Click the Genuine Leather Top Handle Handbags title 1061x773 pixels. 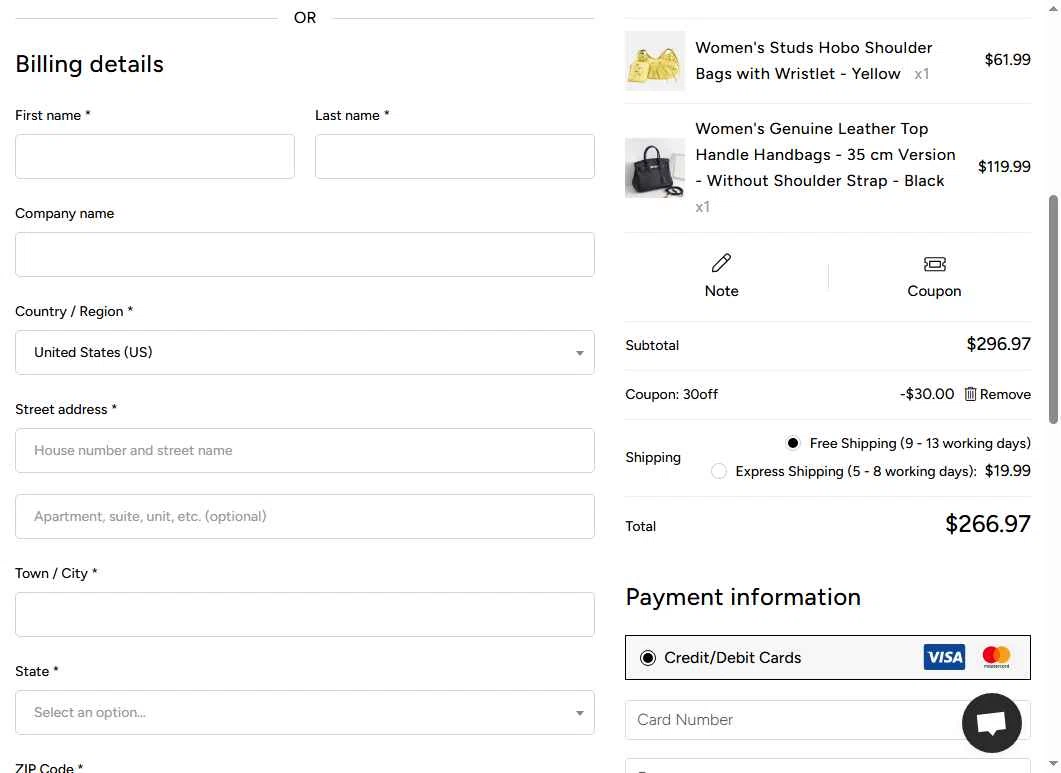click(x=826, y=155)
